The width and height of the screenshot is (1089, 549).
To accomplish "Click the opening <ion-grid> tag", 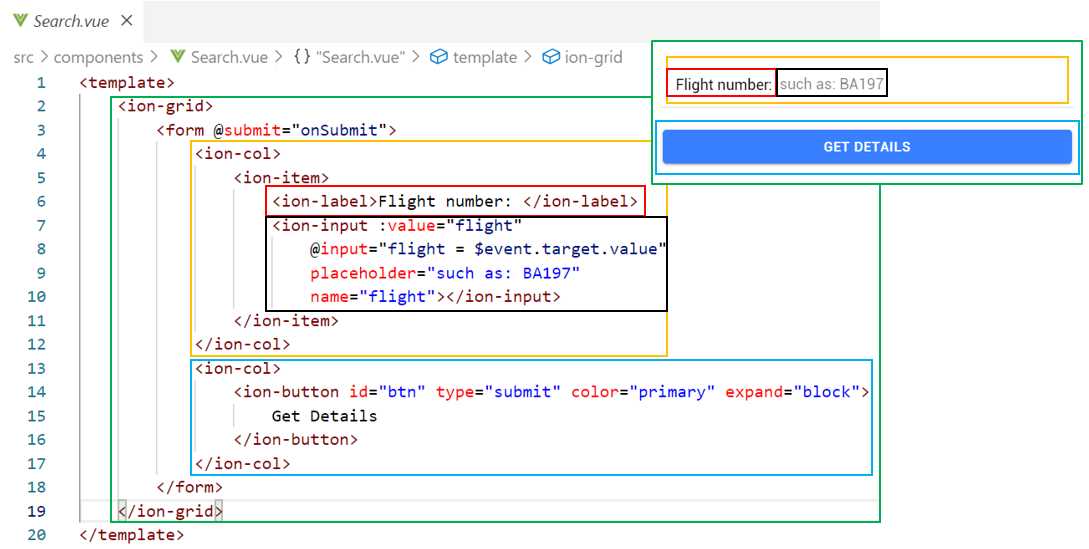I will (165, 106).
